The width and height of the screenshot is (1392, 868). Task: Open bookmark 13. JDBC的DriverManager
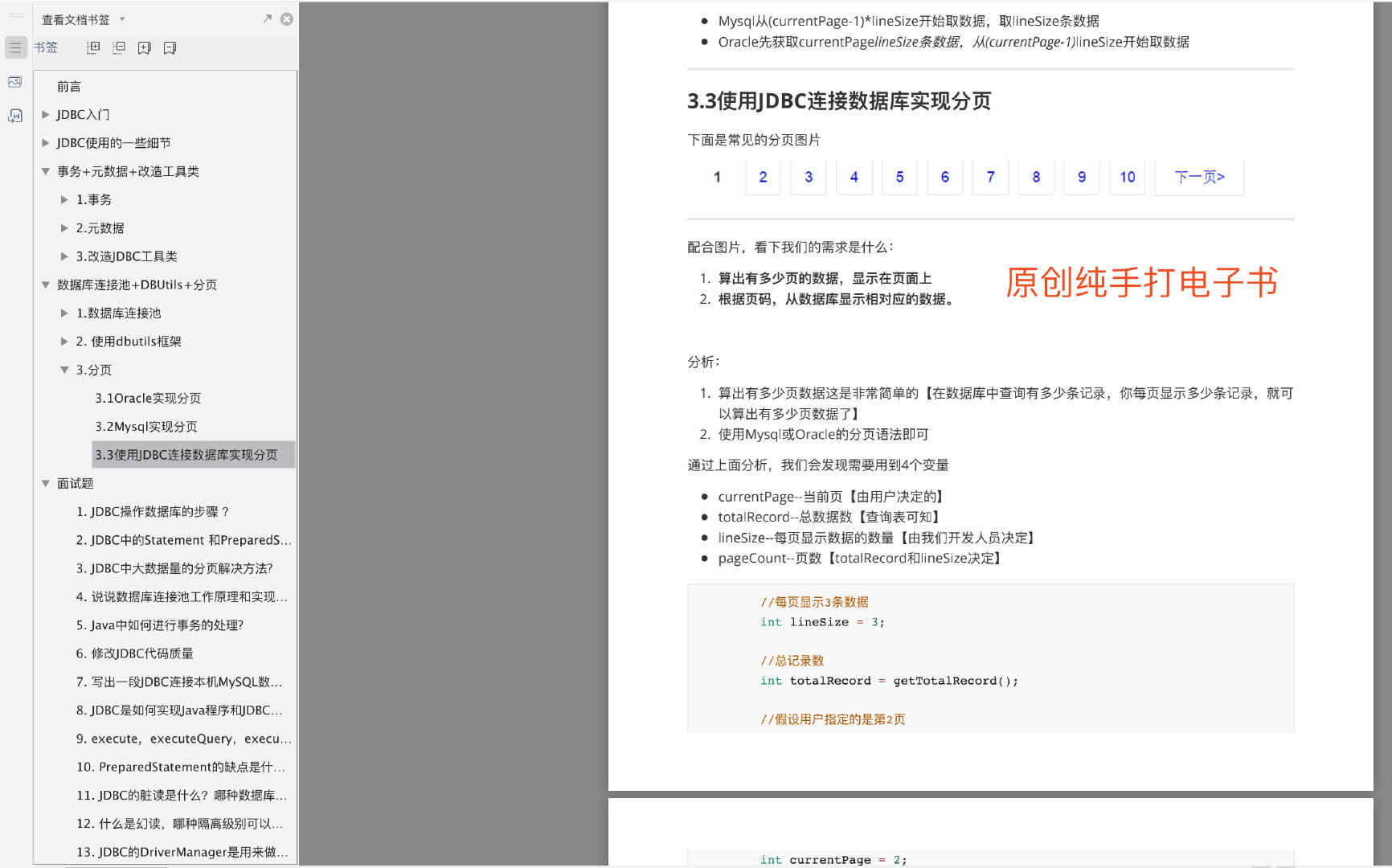coord(182,852)
